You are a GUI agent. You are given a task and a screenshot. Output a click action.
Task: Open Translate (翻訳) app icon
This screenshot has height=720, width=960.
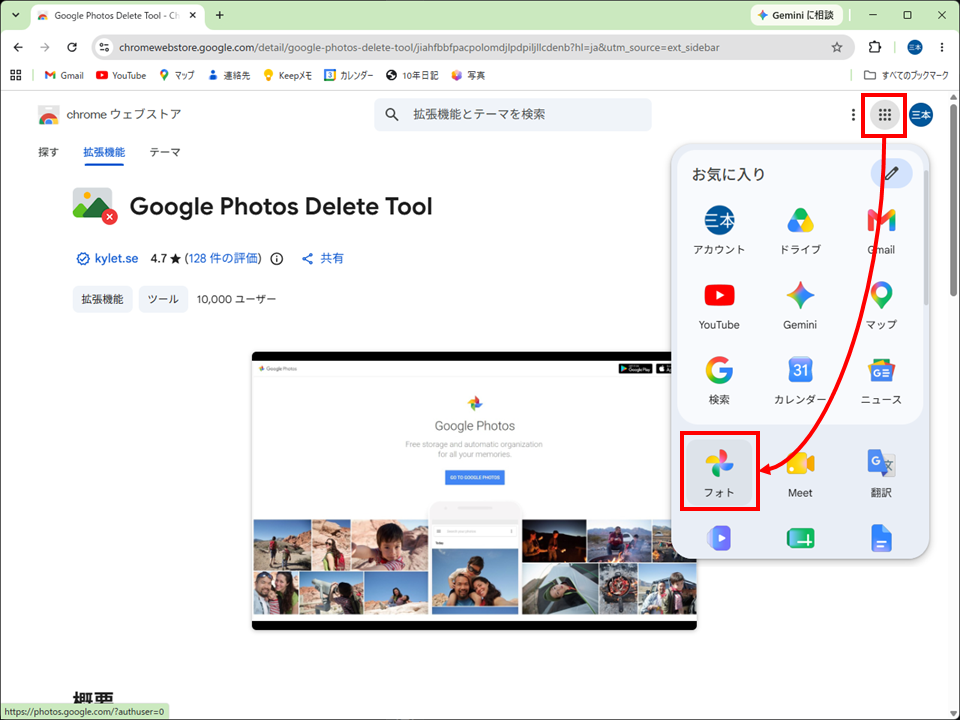pyautogui.click(x=881, y=473)
